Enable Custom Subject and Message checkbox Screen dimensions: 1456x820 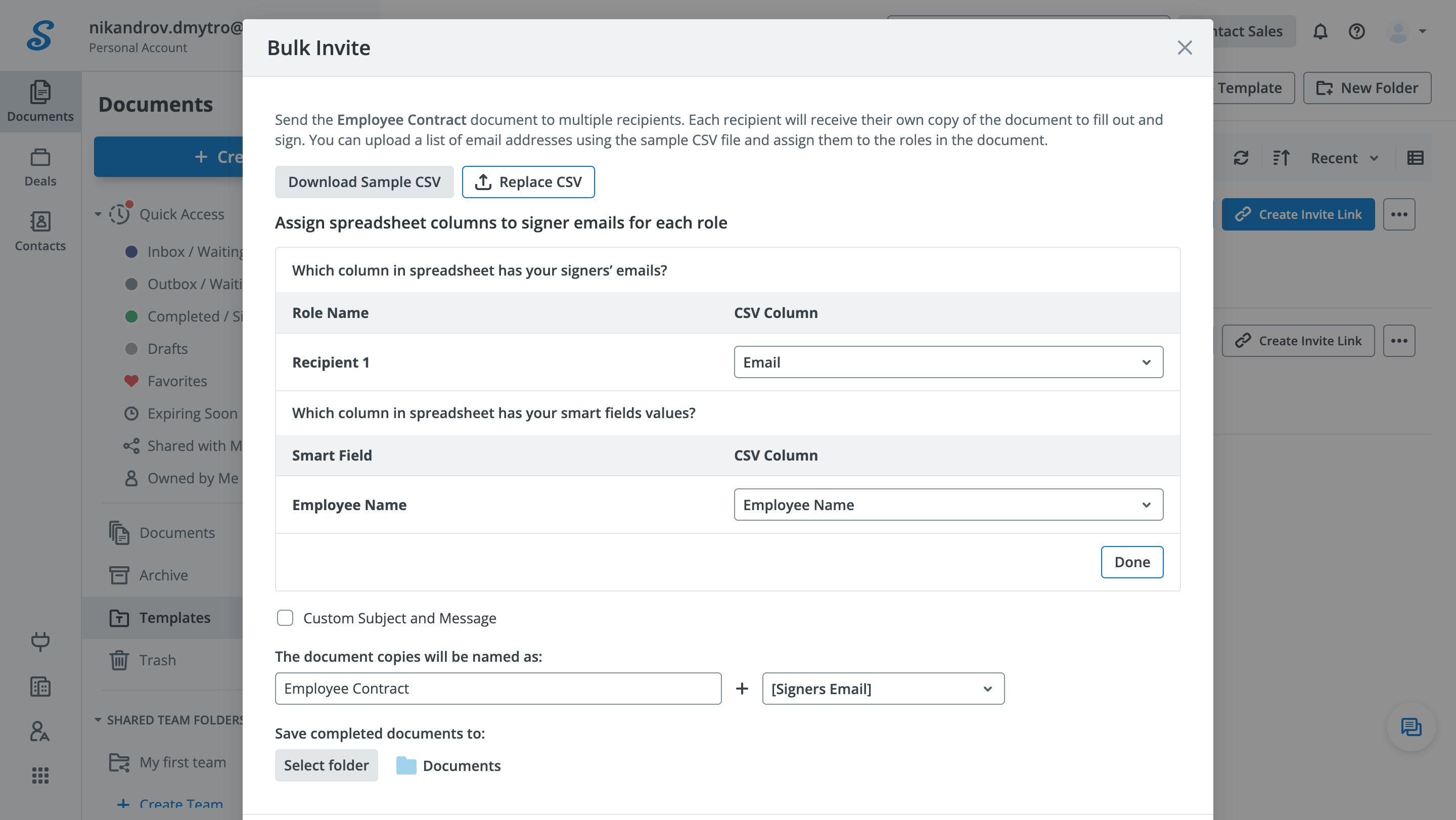click(x=285, y=618)
